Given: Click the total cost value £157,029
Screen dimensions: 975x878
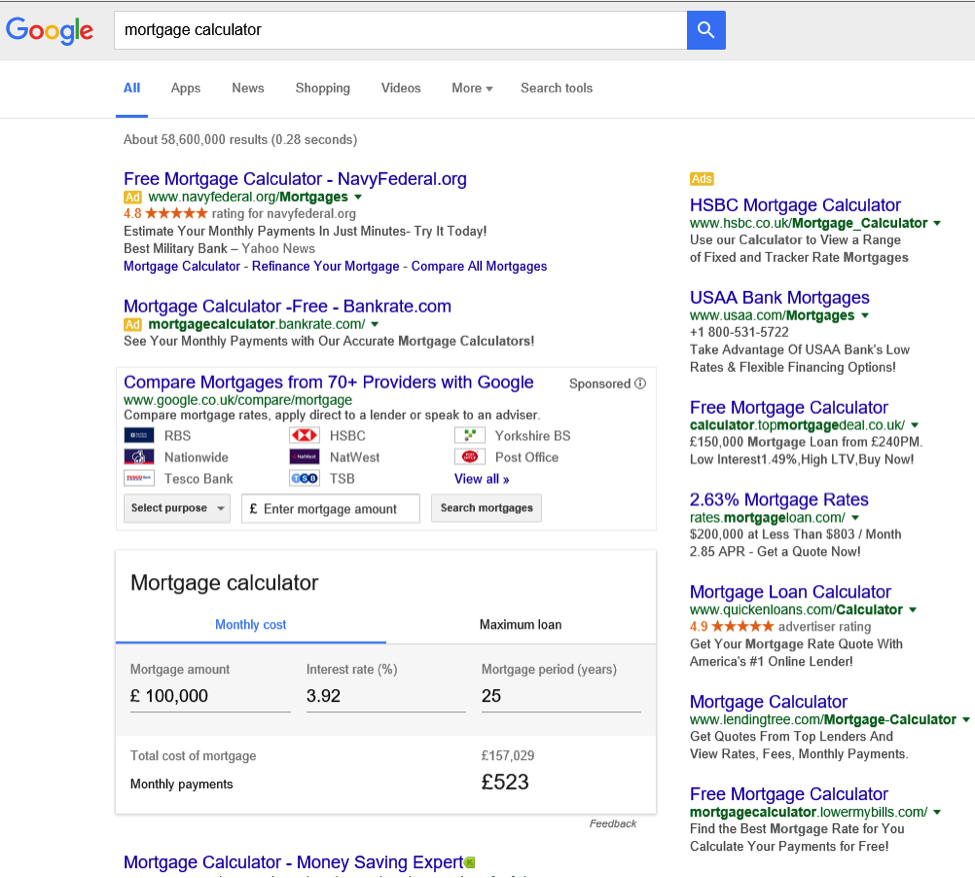Looking at the screenshot, I should click(508, 756).
